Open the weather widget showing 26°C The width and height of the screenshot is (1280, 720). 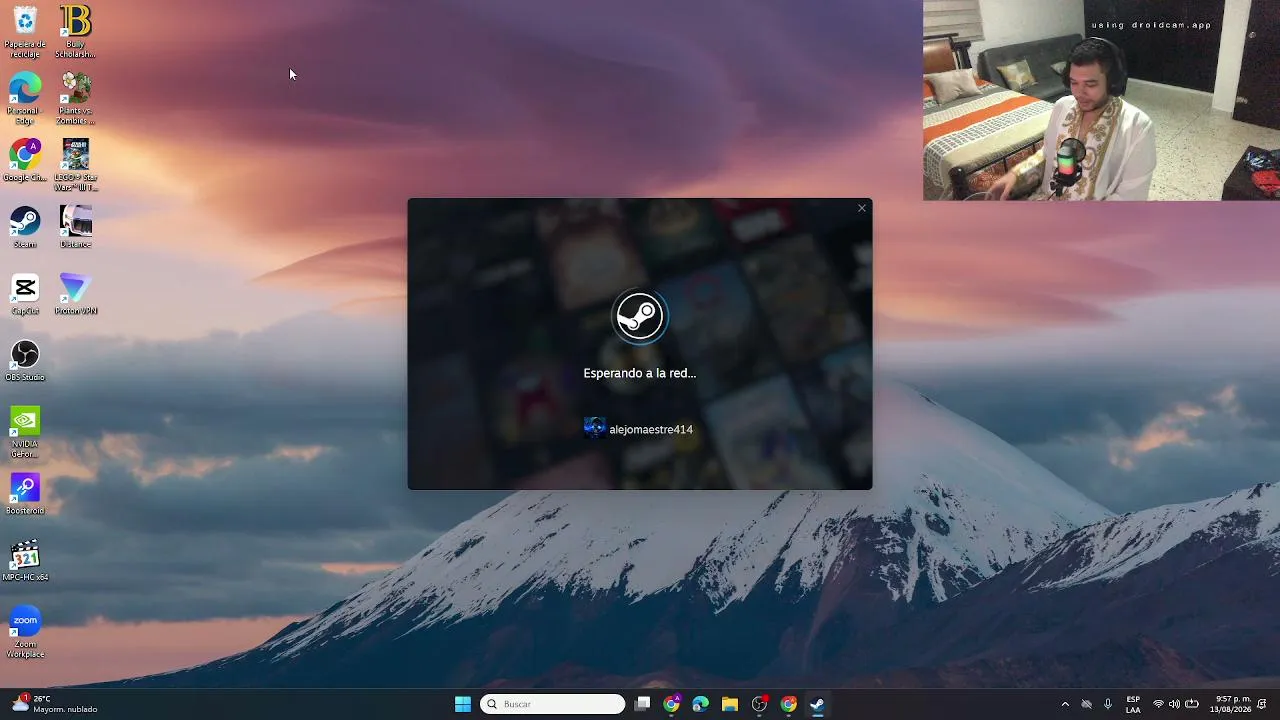(x=54, y=704)
